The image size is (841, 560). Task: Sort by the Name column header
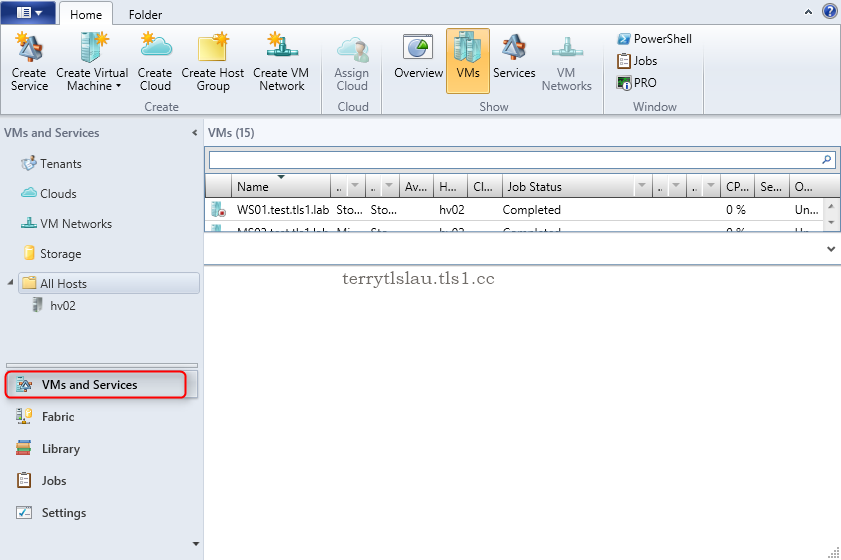(x=281, y=187)
